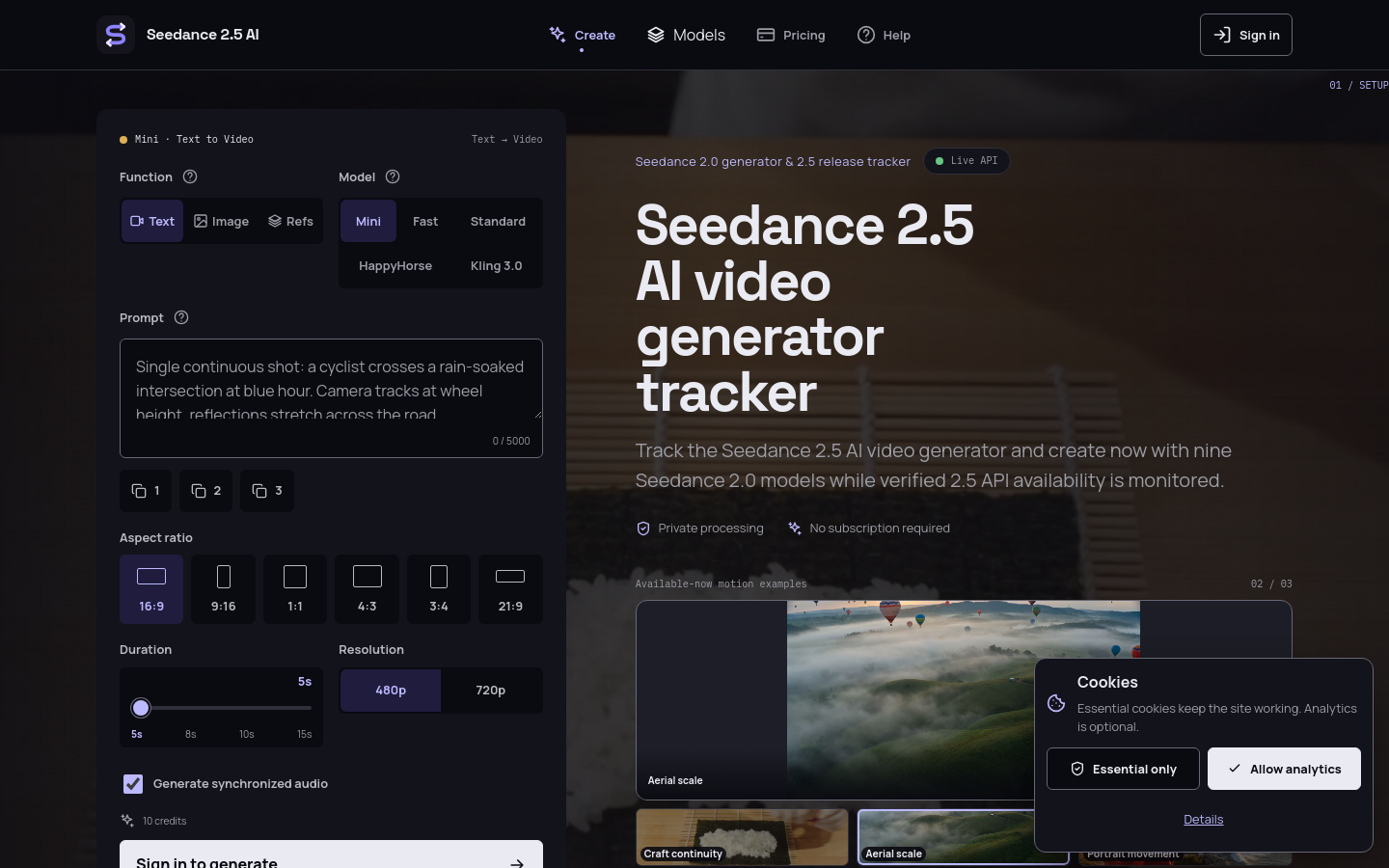Choose the HappyHorse model

pos(395,265)
